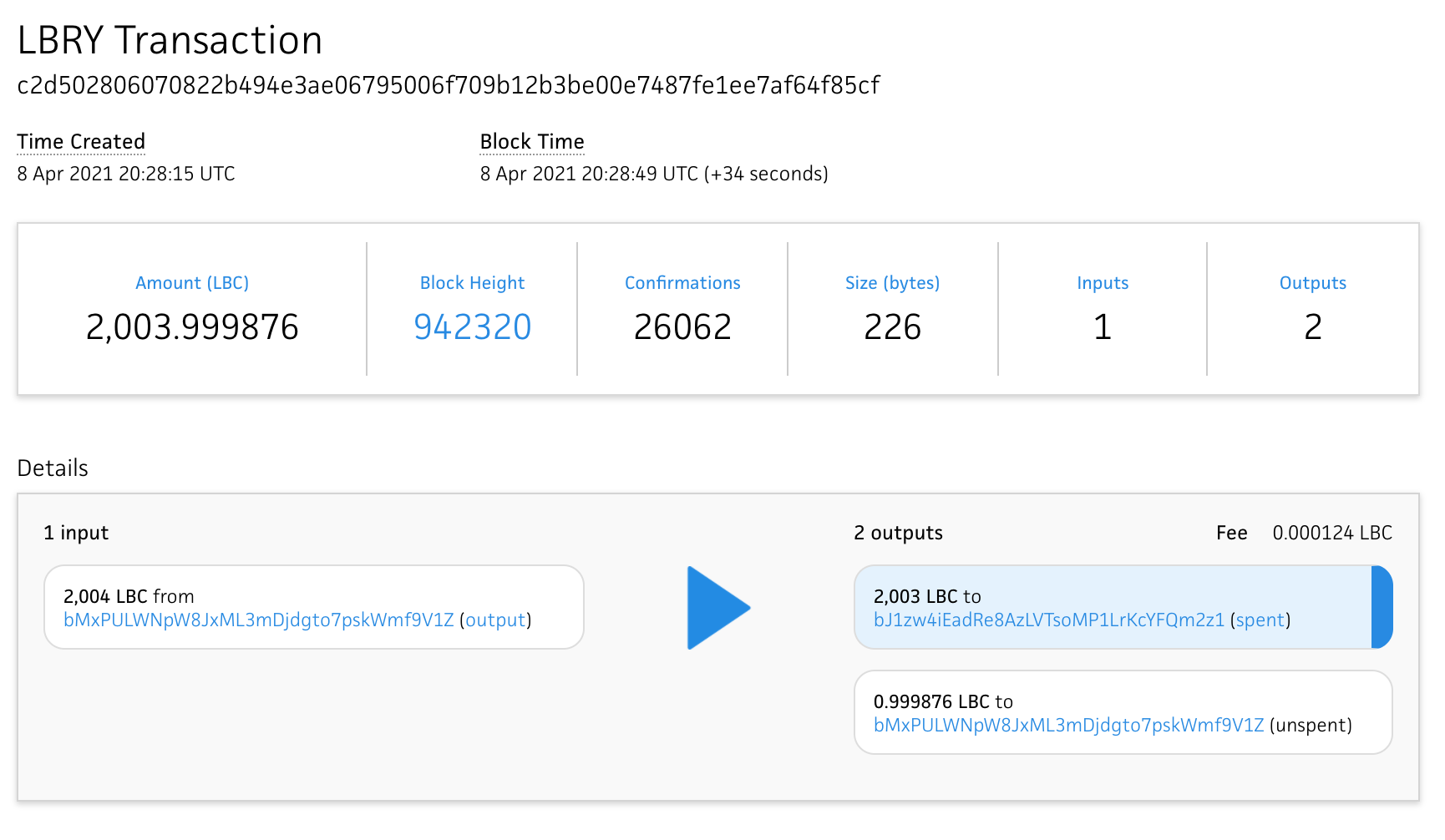This screenshot has height=840, width=1445.
Task: Click the '(unspent)' status text
Action: click(x=1311, y=726)
